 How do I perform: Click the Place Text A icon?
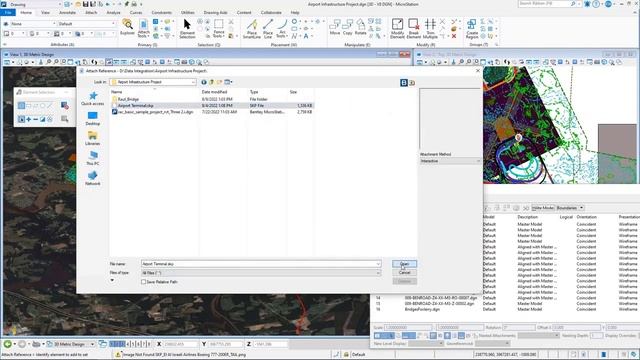click(306, 36)
